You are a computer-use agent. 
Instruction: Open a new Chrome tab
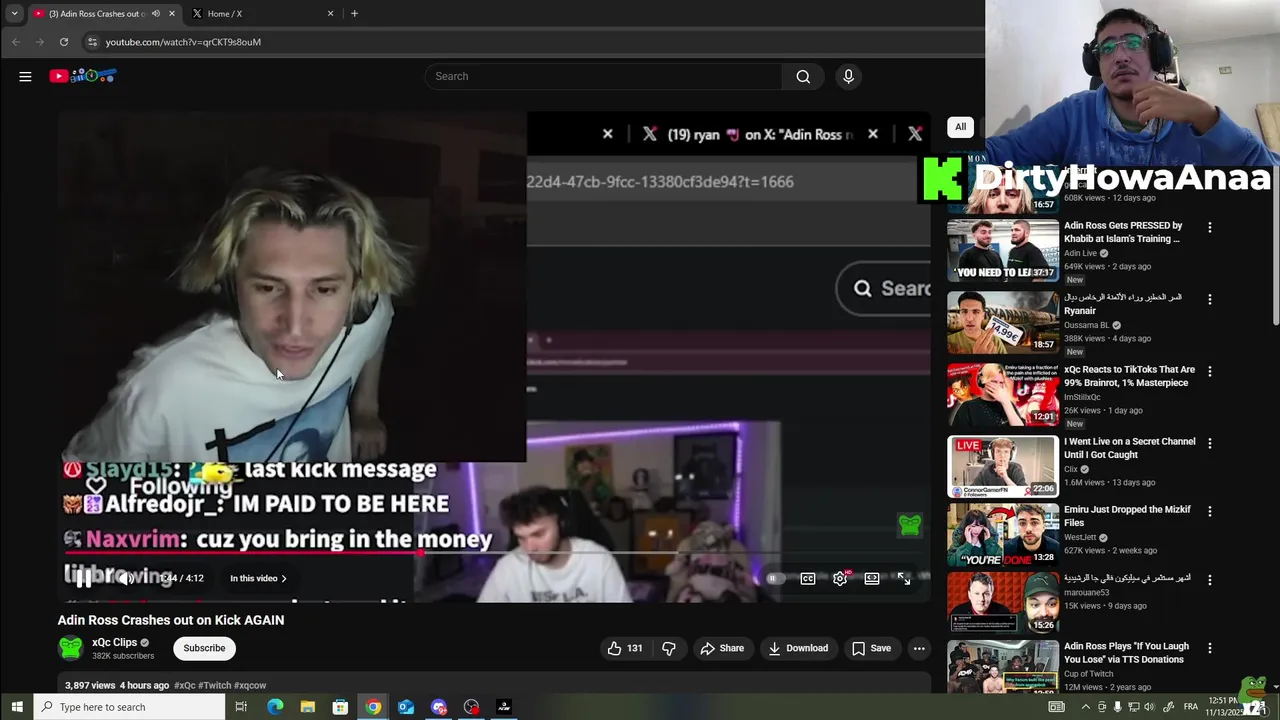pyautogui.click(x=354, y=14)
